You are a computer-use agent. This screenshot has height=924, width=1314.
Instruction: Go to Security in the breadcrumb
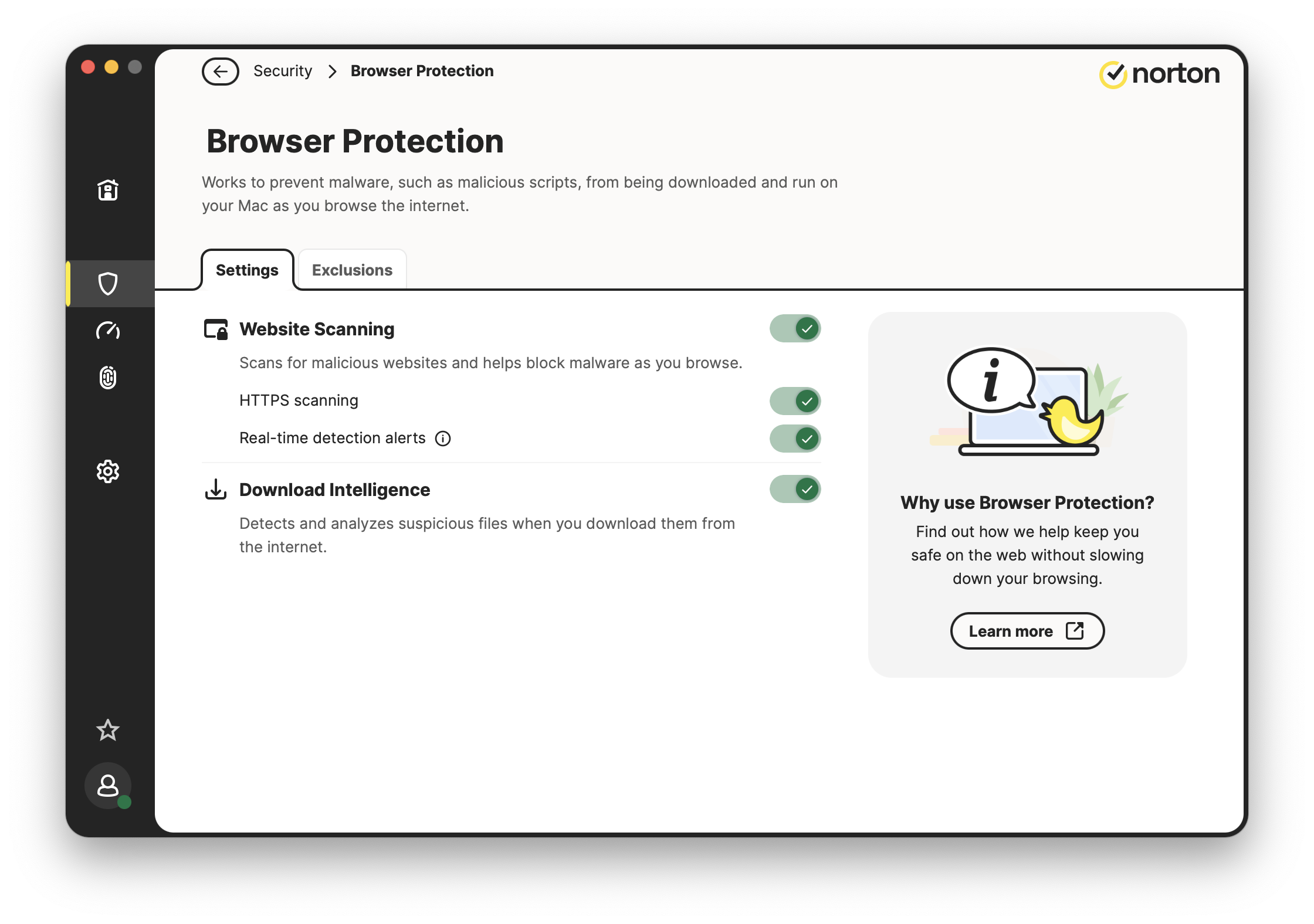(283, 71)
